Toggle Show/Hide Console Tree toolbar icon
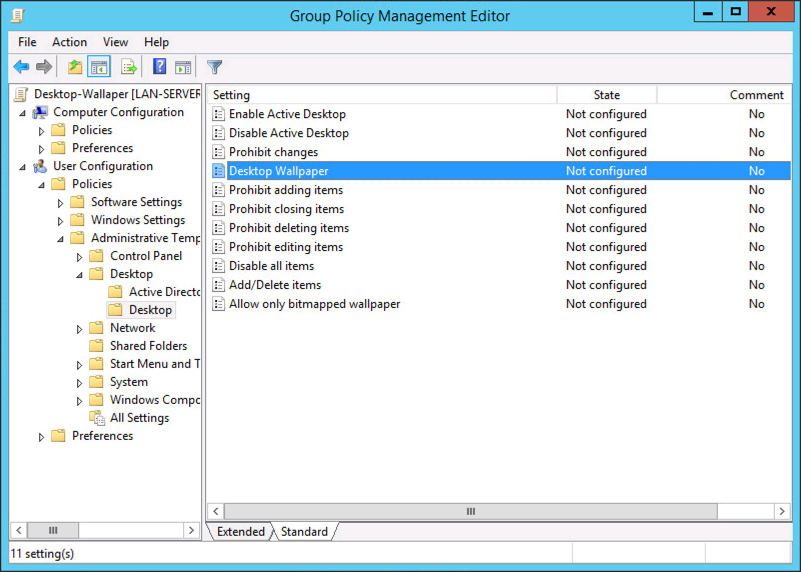801x572 pixels. pyautogui.click(x=99, y=67)
